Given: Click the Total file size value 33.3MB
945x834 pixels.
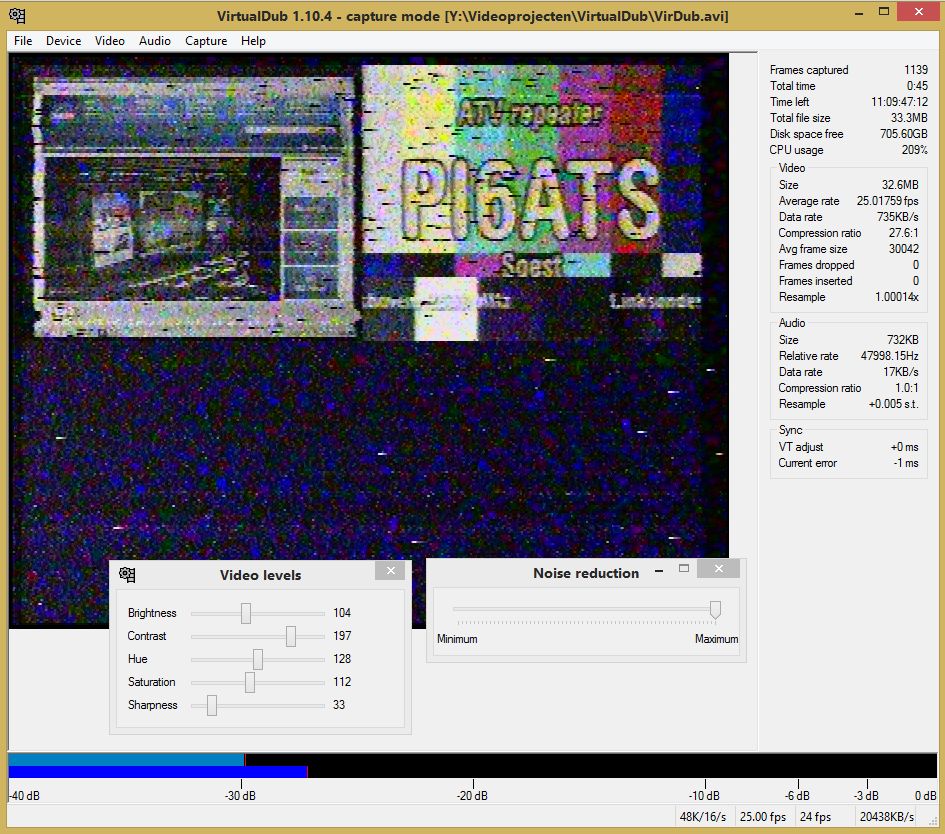Looking at the screenshot, I should coord(909,118).
